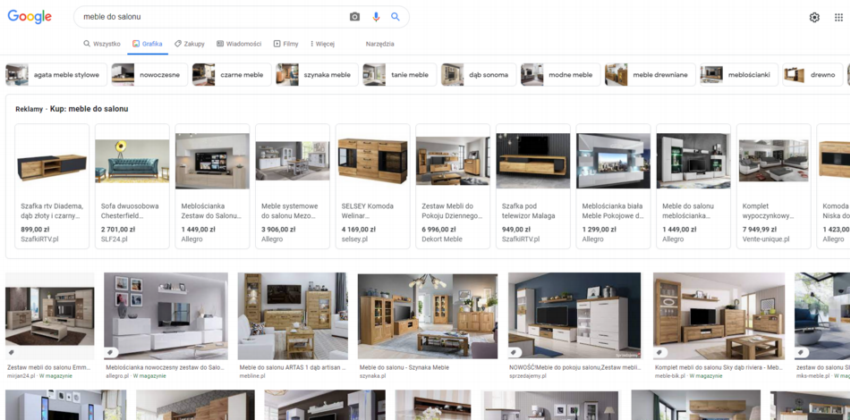Click the Google logo

30,17
